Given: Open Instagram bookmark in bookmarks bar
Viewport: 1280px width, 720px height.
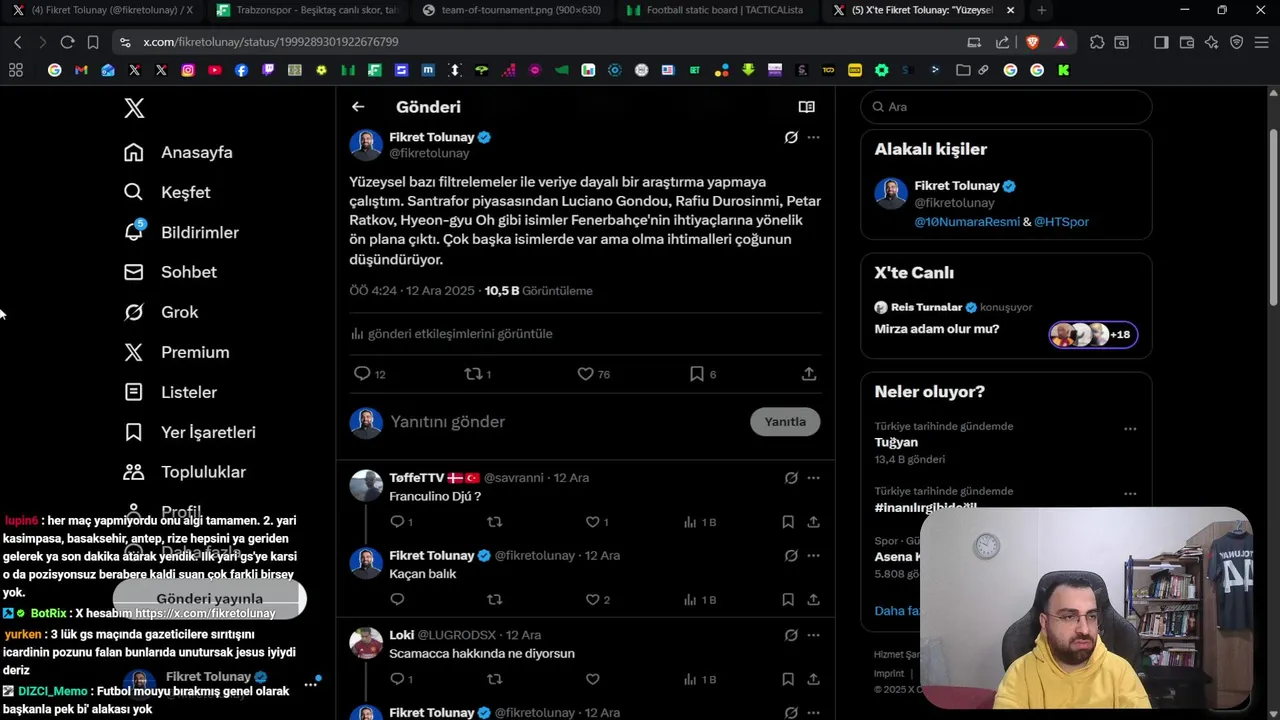Looking at the screenshot, I should (188, 70).
